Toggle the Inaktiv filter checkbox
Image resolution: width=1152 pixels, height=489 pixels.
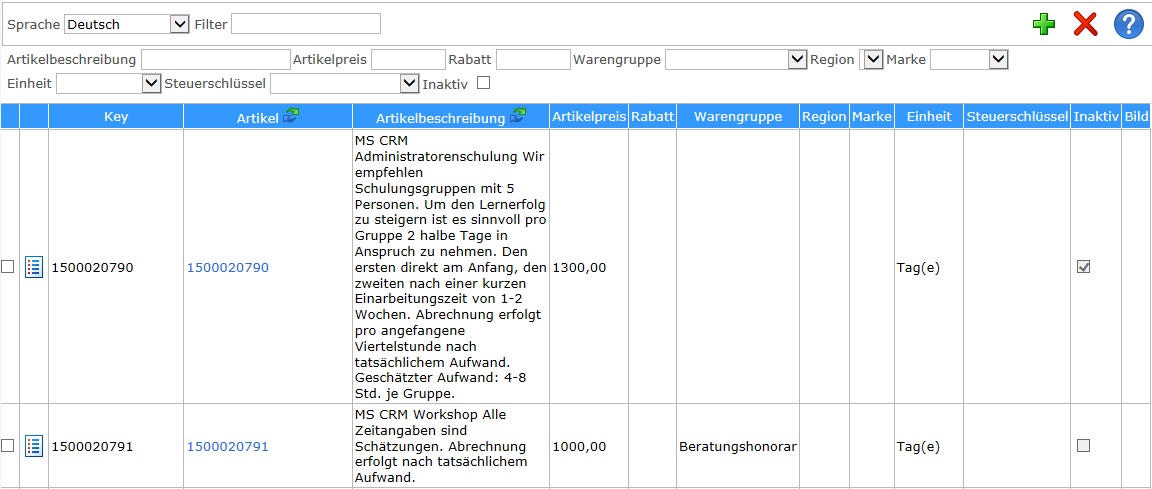[483, 83]
